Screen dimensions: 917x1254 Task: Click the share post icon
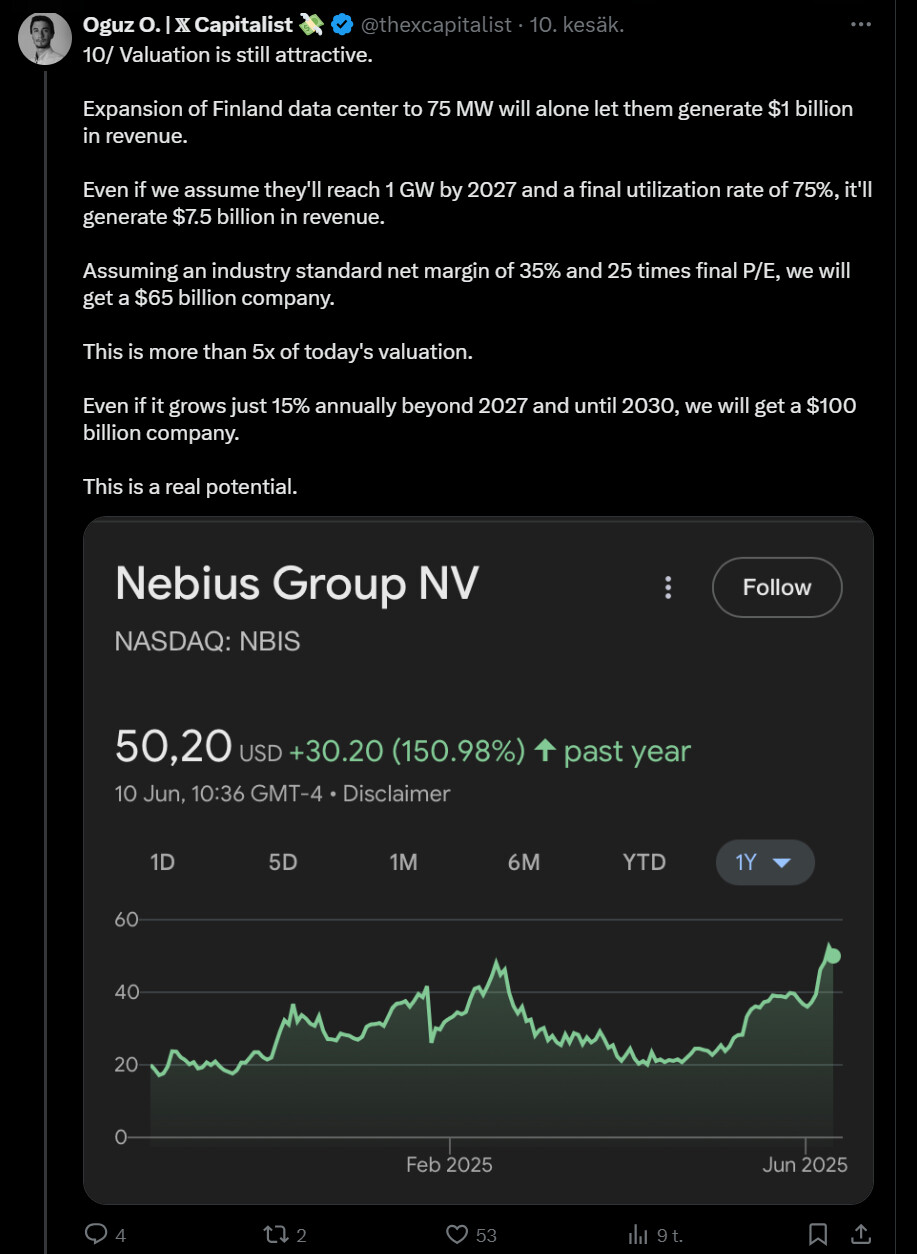pyautogui.click(x=858, y=1234)
